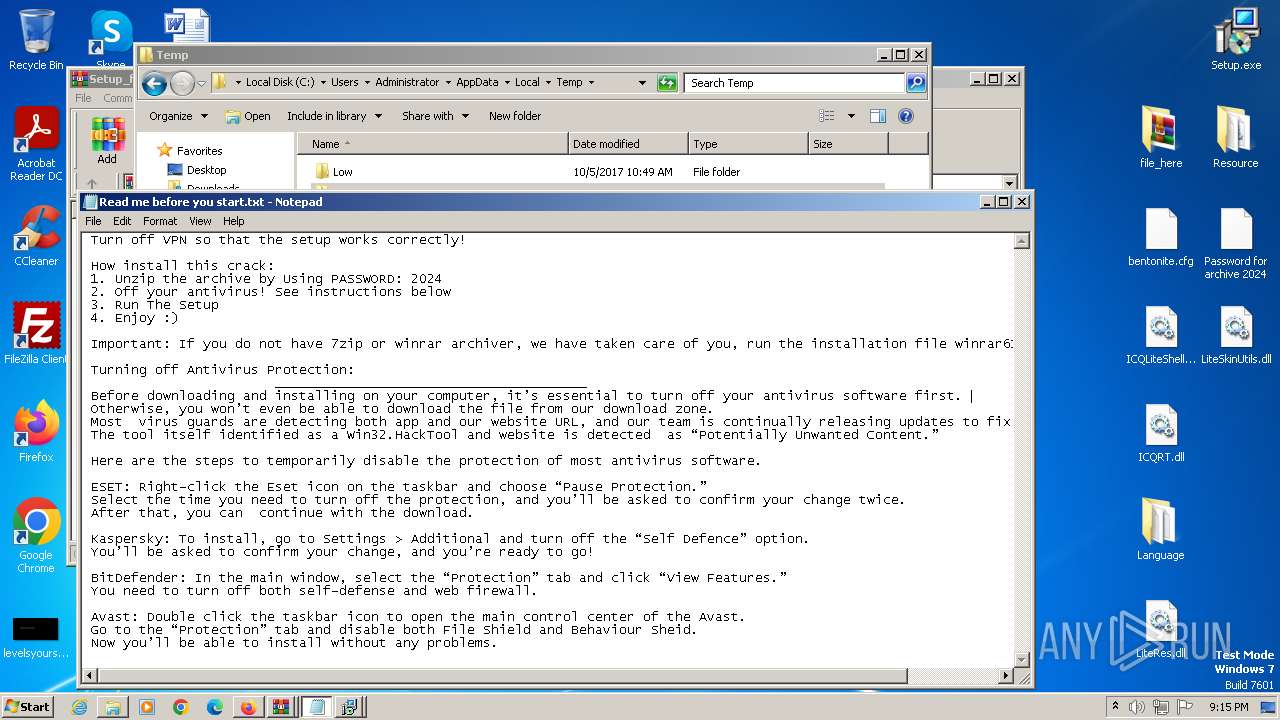1280x720 pixels.
Task: Select Desktop under Favorites
Action: (x=206, y=170)
